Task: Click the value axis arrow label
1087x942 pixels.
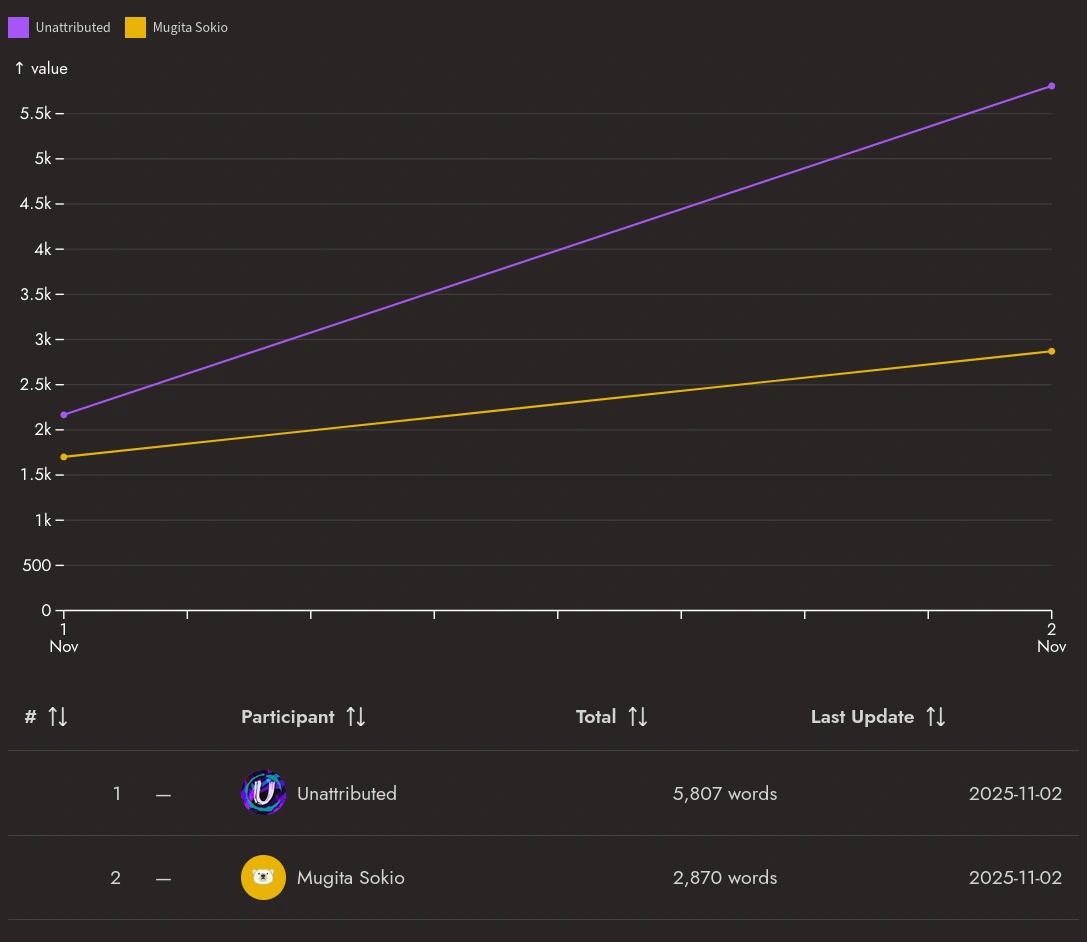Action: (x=41, y=68)
